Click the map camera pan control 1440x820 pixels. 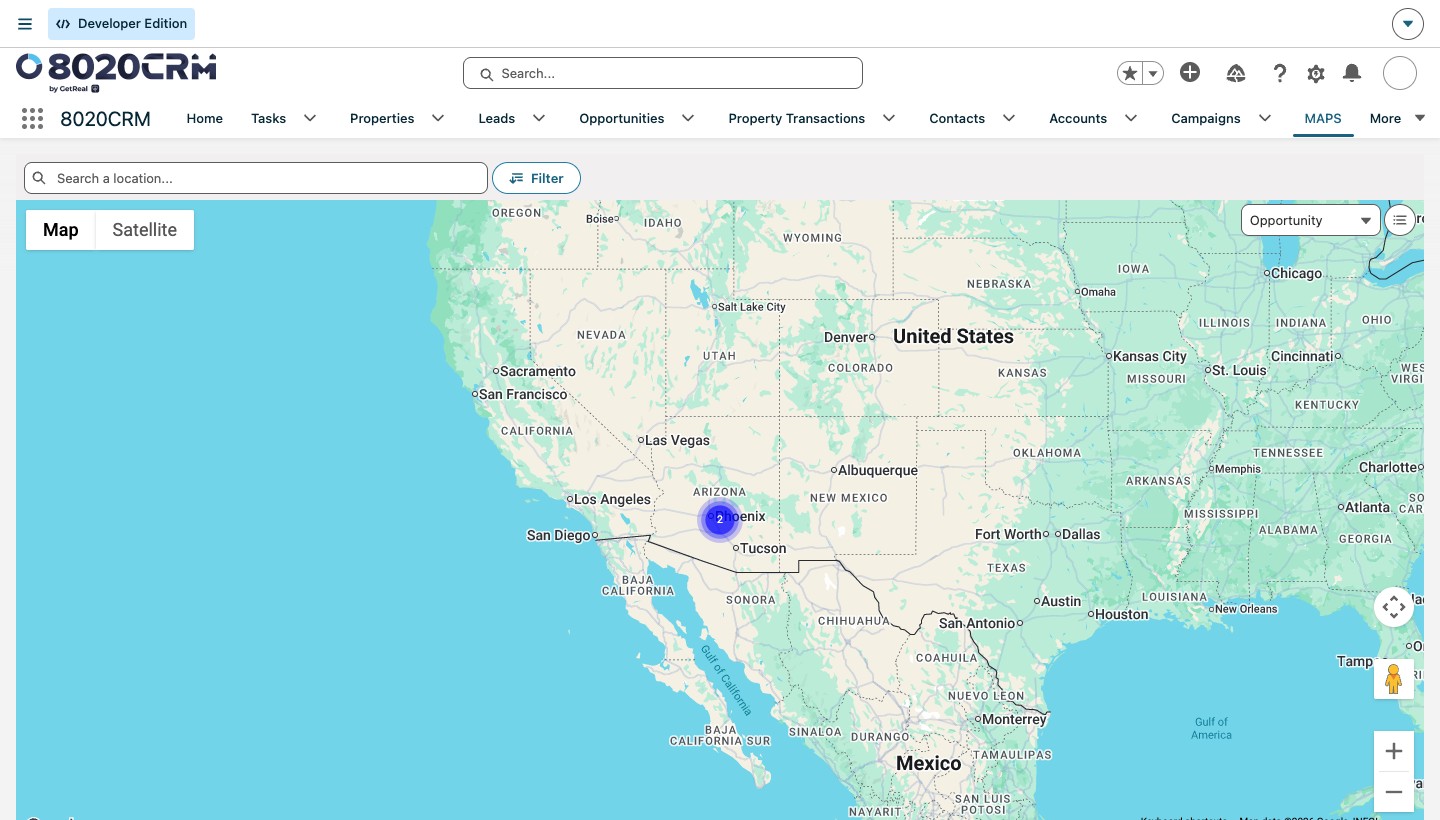point(1394,607)
